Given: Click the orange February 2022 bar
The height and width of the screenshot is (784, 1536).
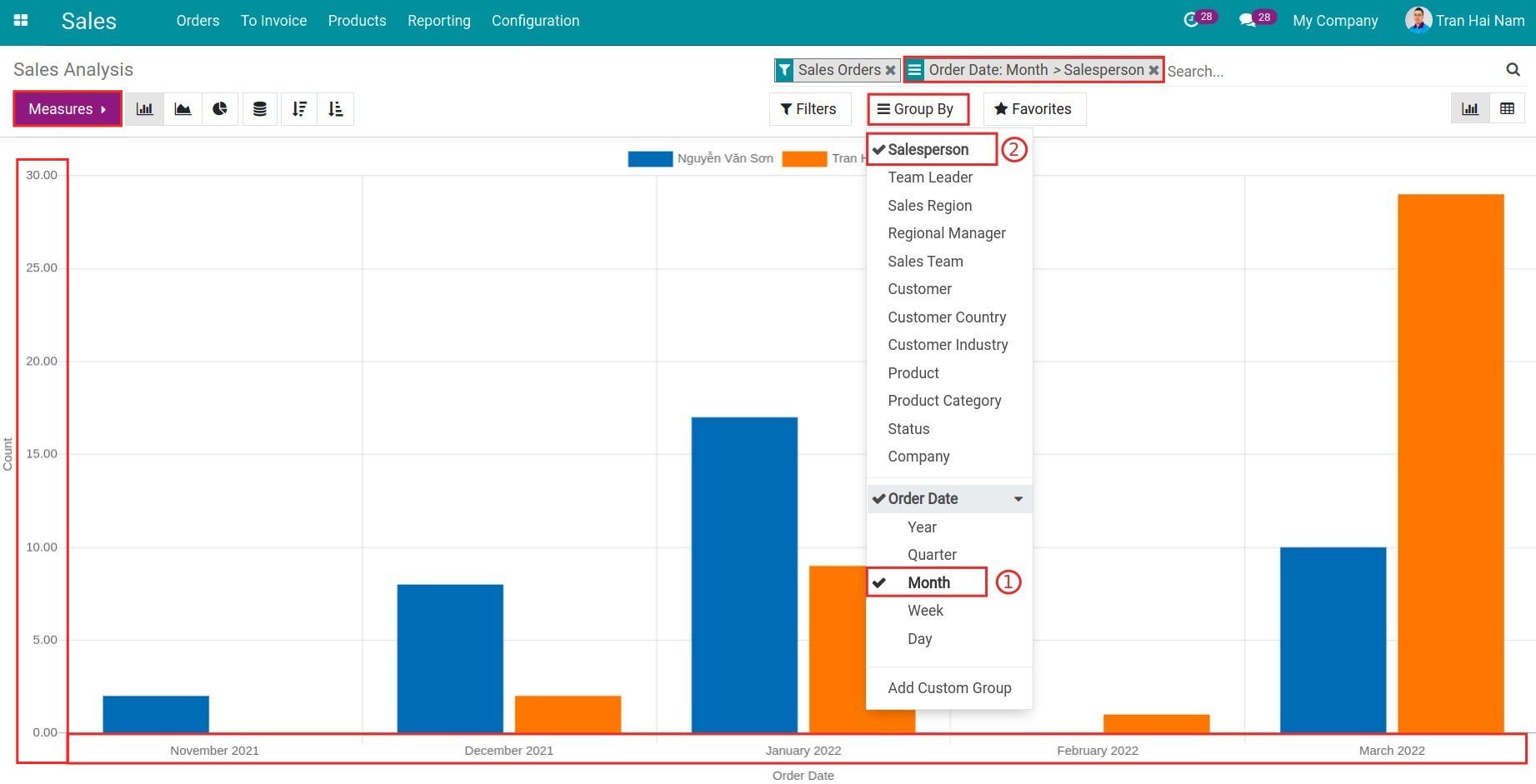Looking at the screenshot, I should [x=1156, y=723].
